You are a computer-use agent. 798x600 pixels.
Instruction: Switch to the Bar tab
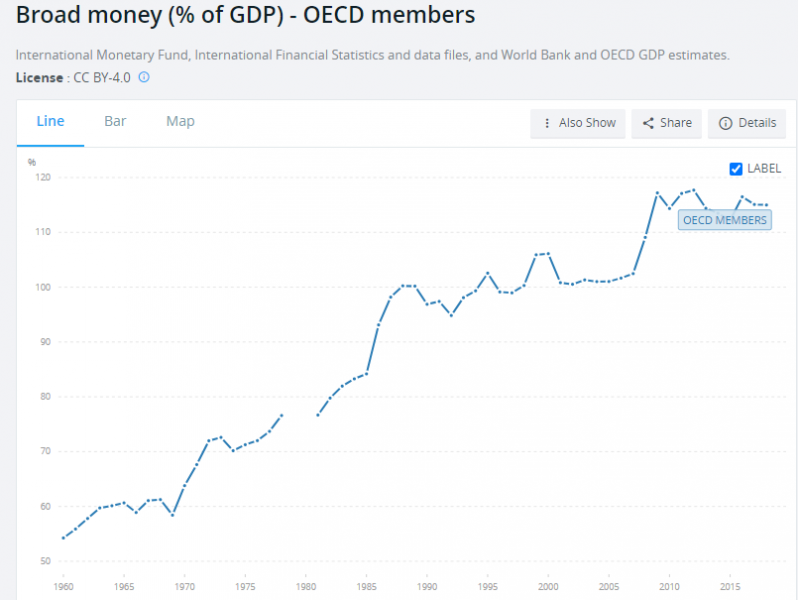(x=115, y=121)
